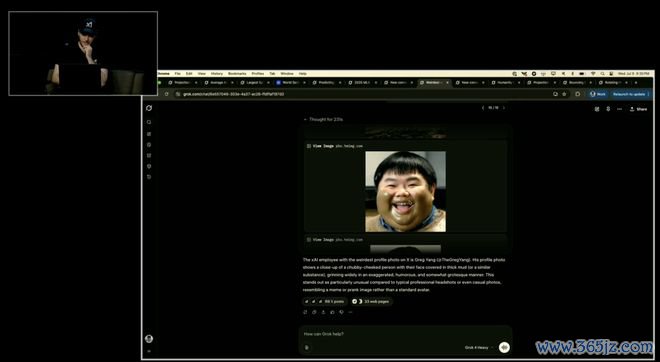The width and height of the screenshot is (660, 362).
Task: Click the browser address bar URL
Action: tap(234, 94)
